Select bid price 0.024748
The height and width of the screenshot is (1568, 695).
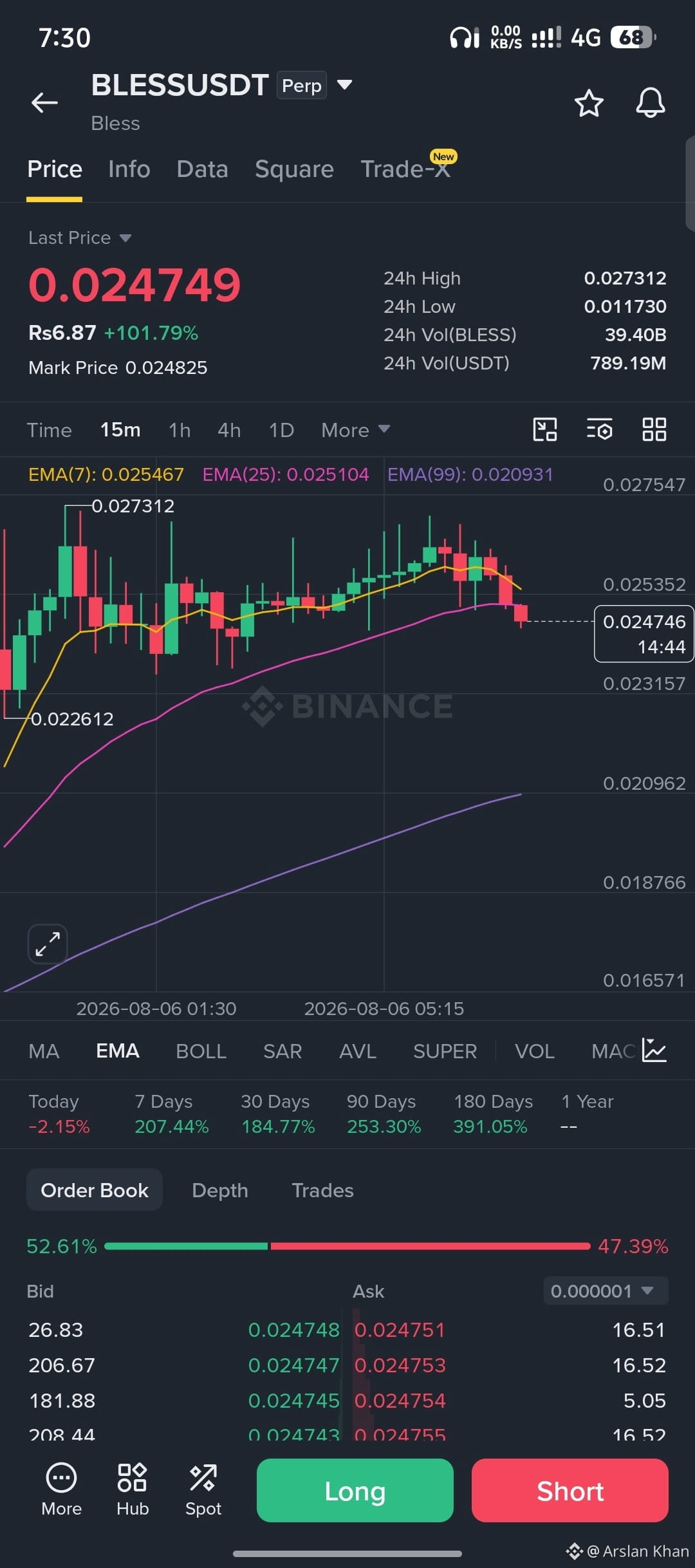coord(294,1330)
